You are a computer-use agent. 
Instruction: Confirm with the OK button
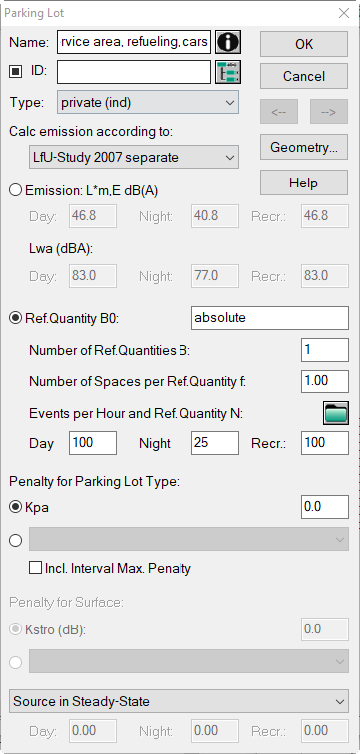click(x=304, y=44)
